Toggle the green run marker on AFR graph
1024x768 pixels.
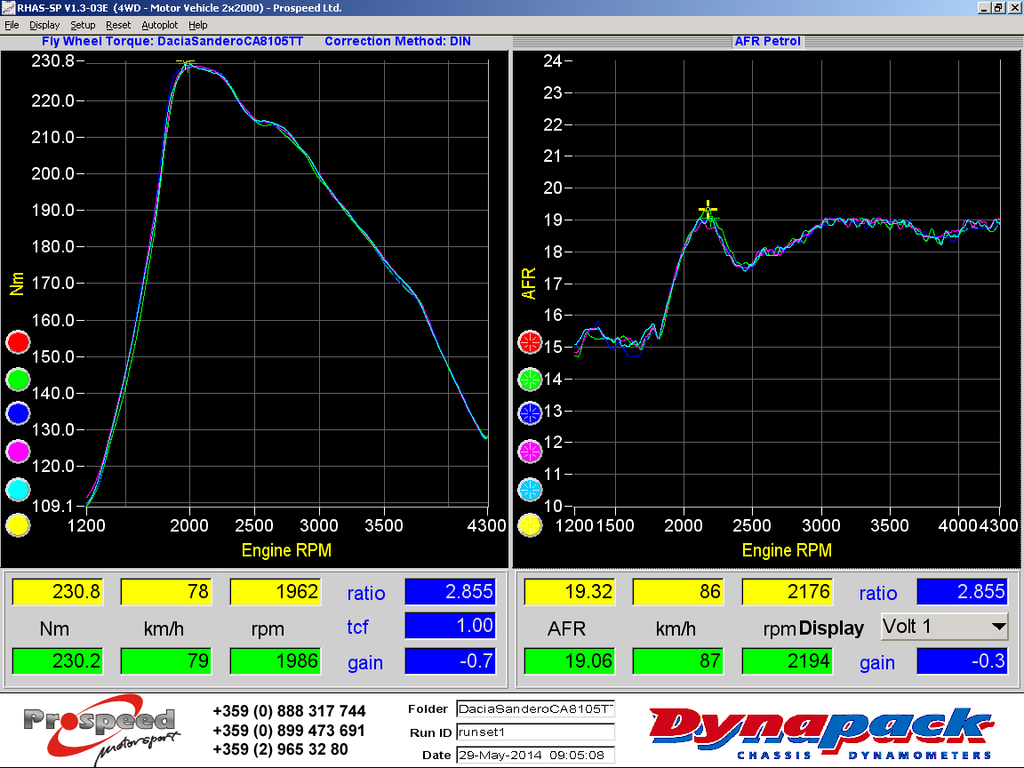tap(530, 379)
